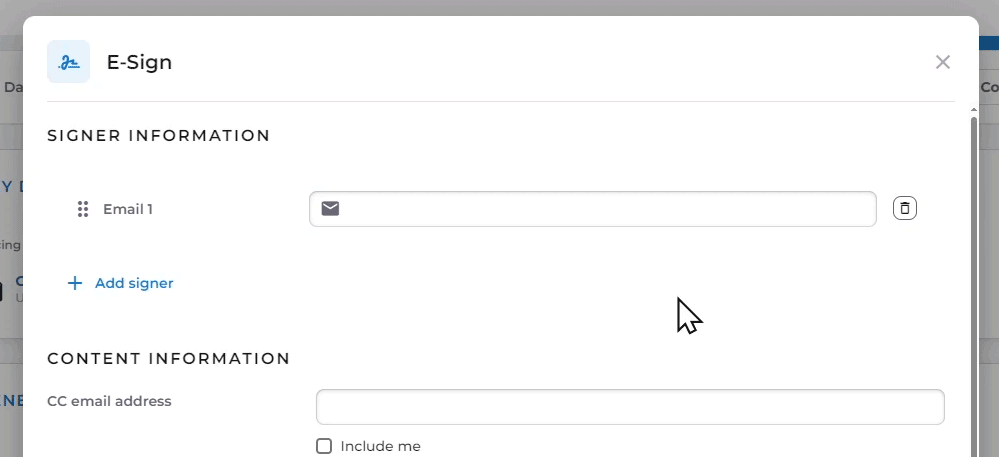Close the E-Sign dialog with the X
Image resolution: width=999 pixels, height=457 pixels.
point(942,62)
